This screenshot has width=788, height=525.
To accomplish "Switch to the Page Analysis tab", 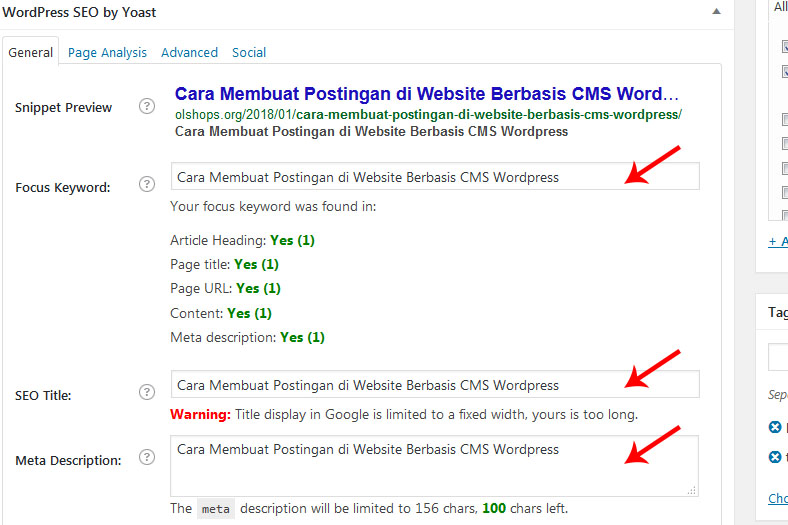I will tap(107, 52).
